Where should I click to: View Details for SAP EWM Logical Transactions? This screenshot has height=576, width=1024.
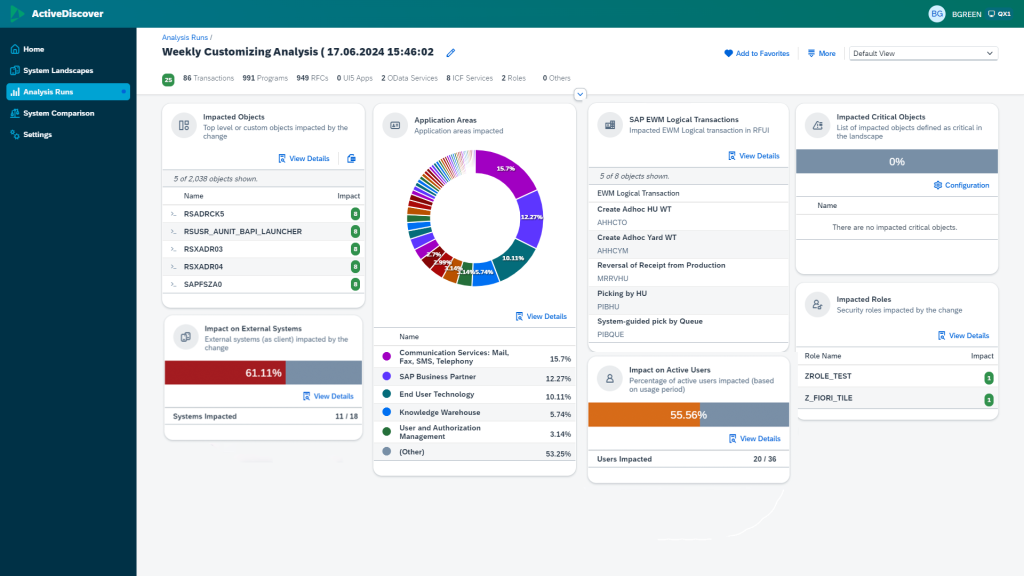[754, 156]
